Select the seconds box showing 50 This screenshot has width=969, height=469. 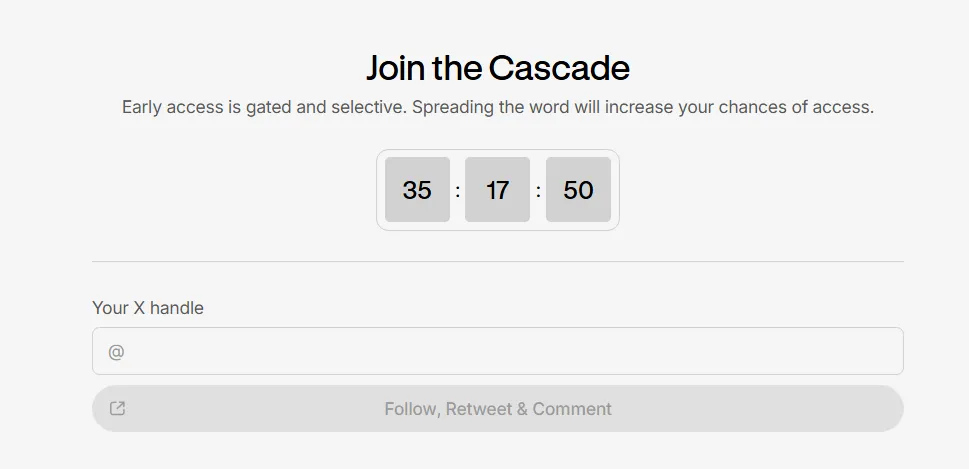578,190
